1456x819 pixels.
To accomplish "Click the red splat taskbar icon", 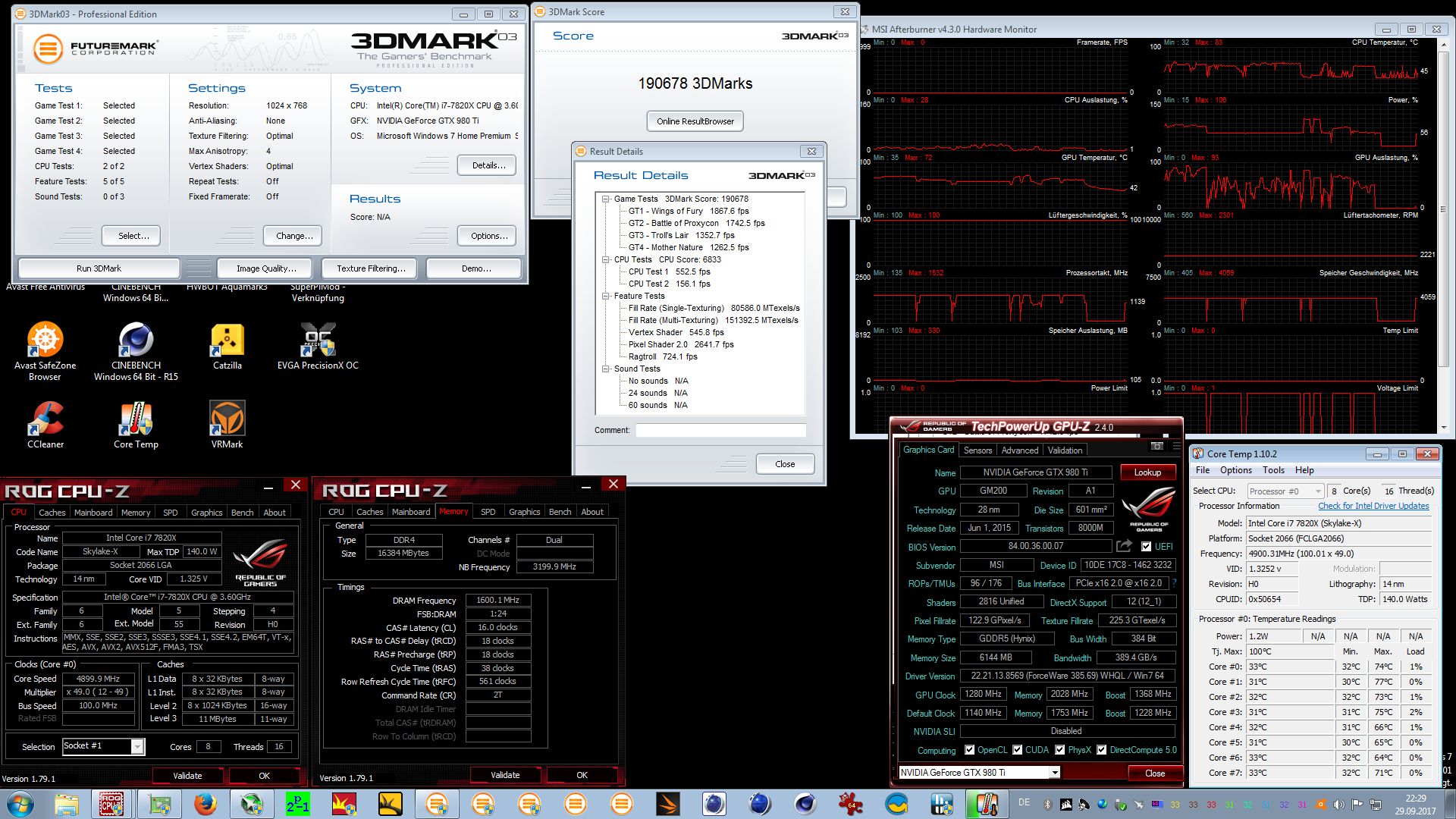I will 850,804.
